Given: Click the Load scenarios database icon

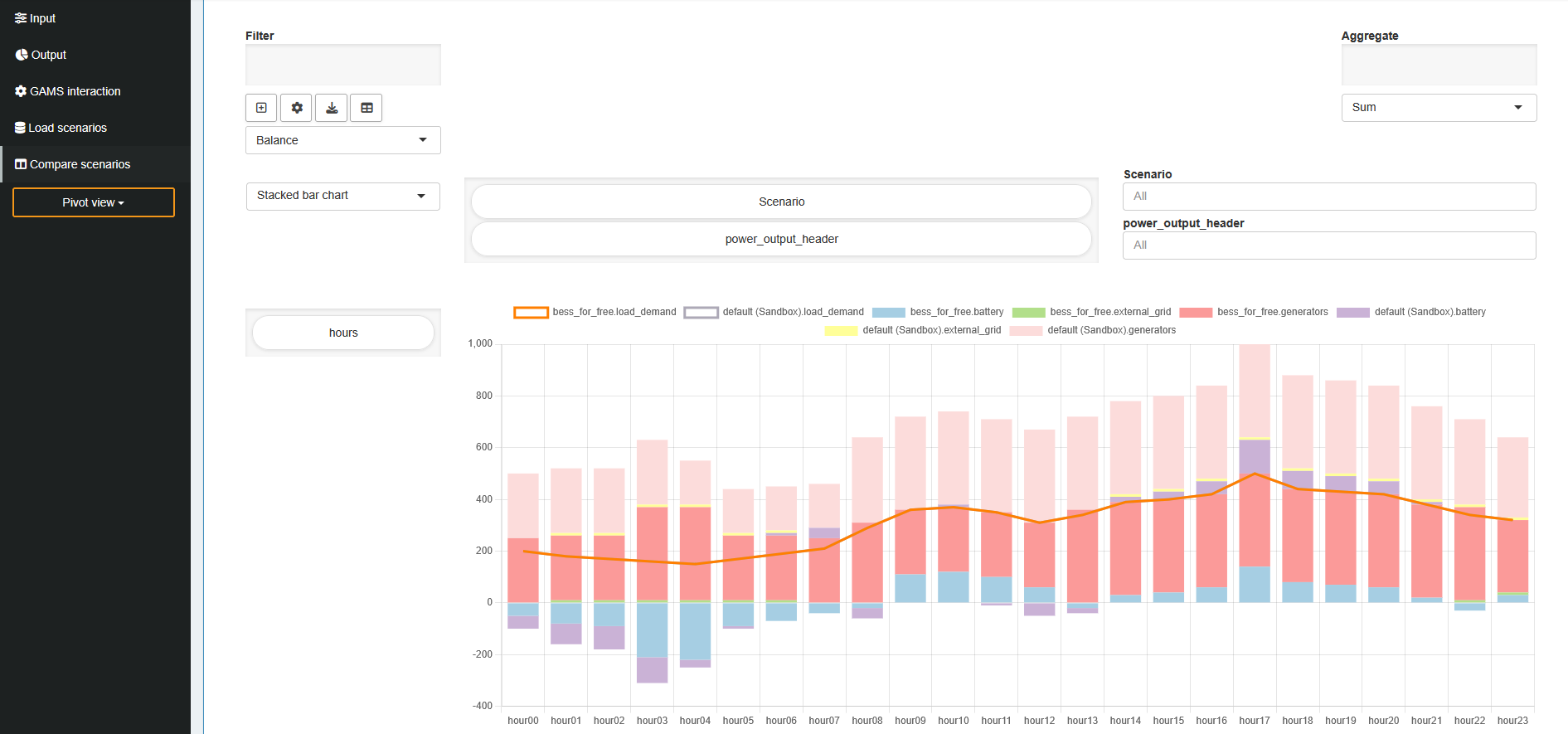Looking at the screenshot, I should (x=20, y=128).
